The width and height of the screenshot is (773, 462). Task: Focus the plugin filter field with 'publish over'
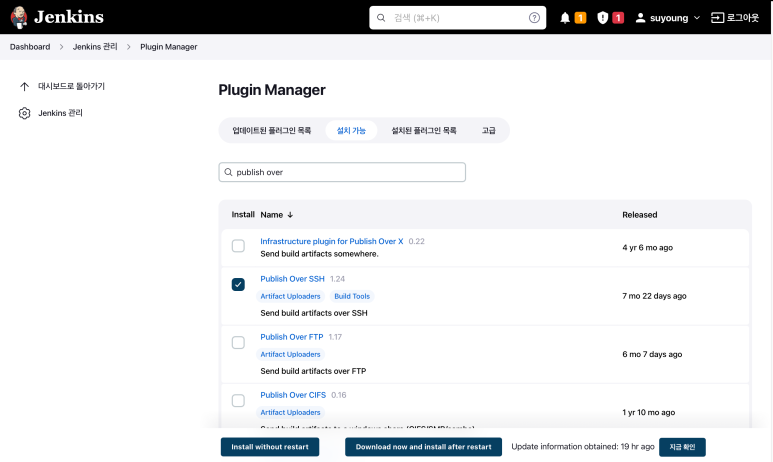click(x=342, y=172)
